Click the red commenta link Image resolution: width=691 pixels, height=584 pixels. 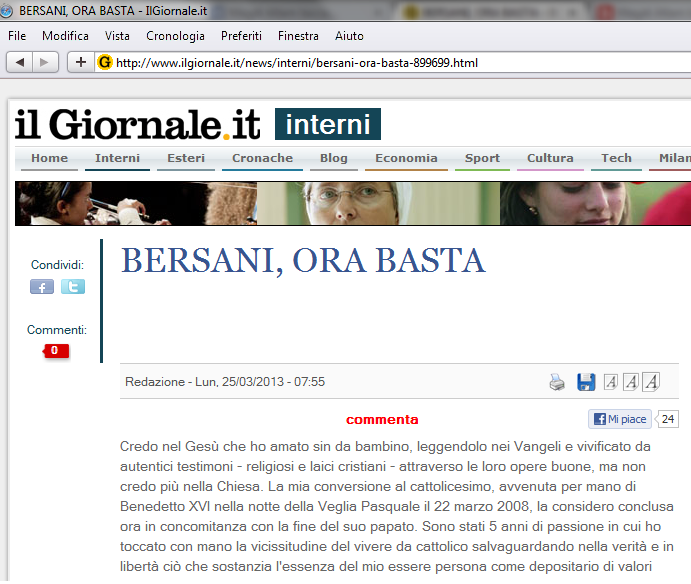[x=382, y=419]
